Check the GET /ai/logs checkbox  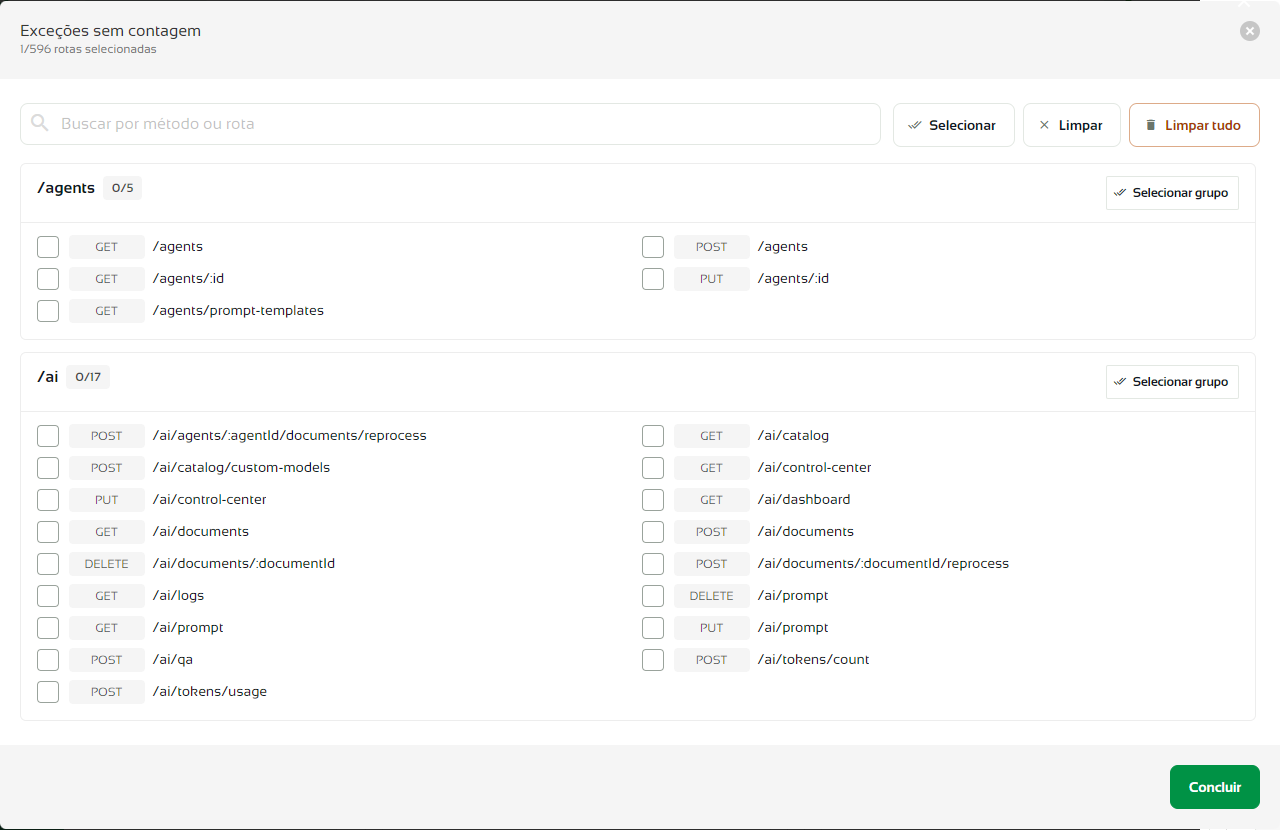[x=48, y=596]
